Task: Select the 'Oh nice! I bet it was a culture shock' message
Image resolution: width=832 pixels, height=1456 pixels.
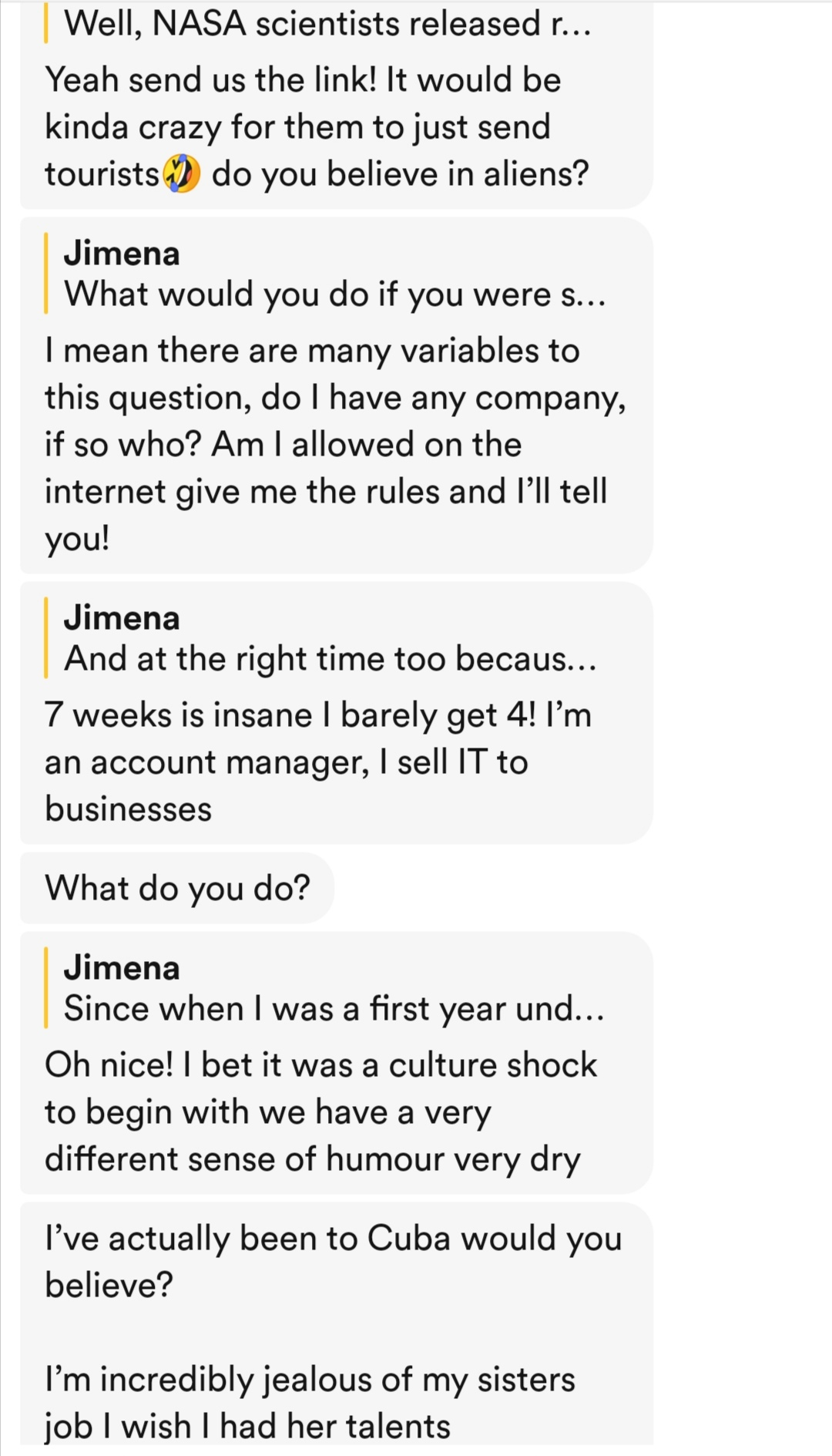Action: [x=320, y=1111]
